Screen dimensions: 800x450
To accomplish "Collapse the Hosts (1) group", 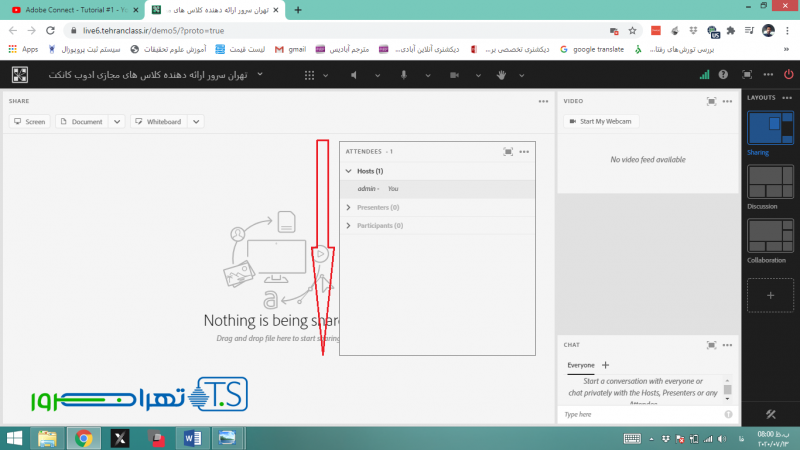I will point(348,171).
